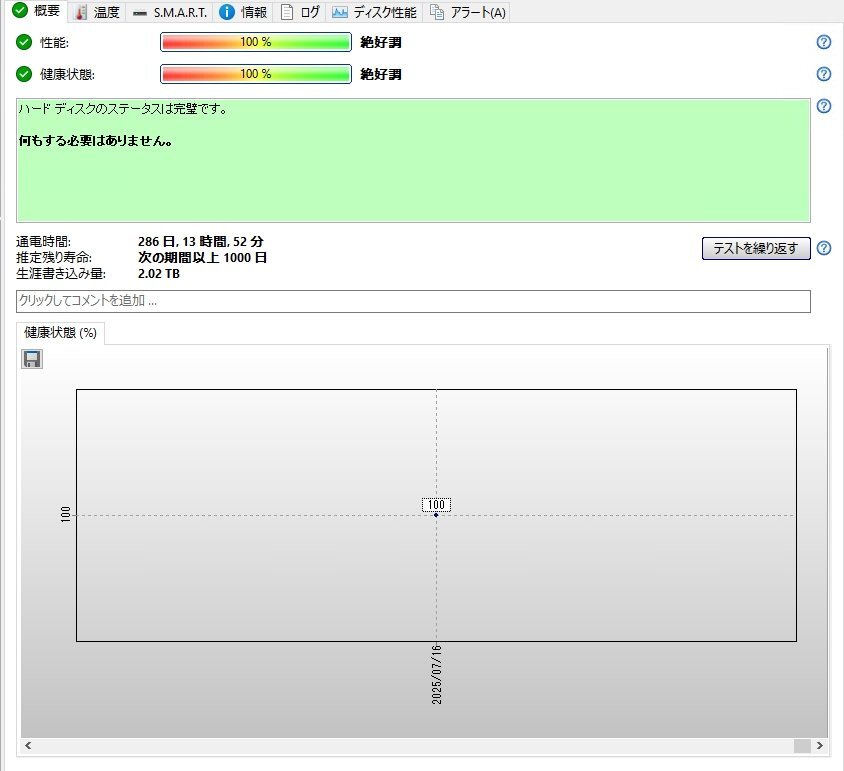Click the 2025/07/16 date label under chart
The height and width of the screenshot is (771, 844).
click(x=437, y=674)
